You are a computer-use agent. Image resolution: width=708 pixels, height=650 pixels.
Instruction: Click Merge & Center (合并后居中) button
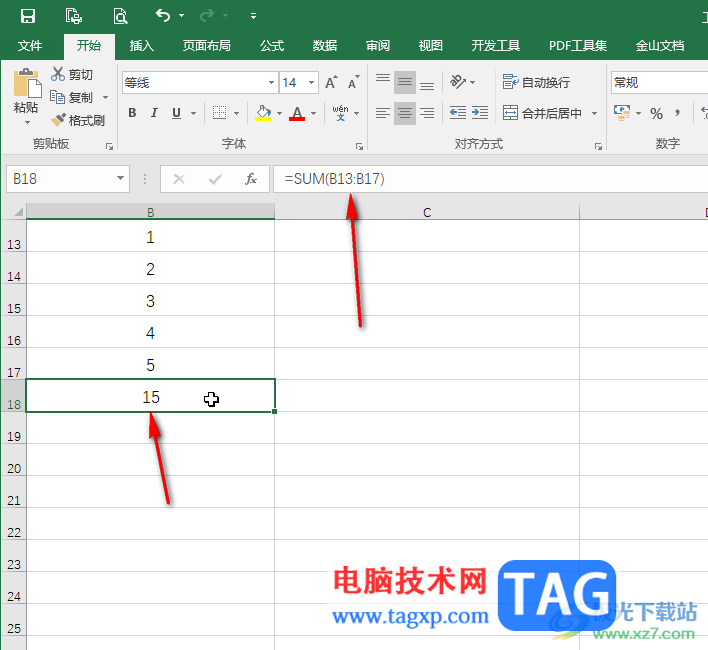542,113
